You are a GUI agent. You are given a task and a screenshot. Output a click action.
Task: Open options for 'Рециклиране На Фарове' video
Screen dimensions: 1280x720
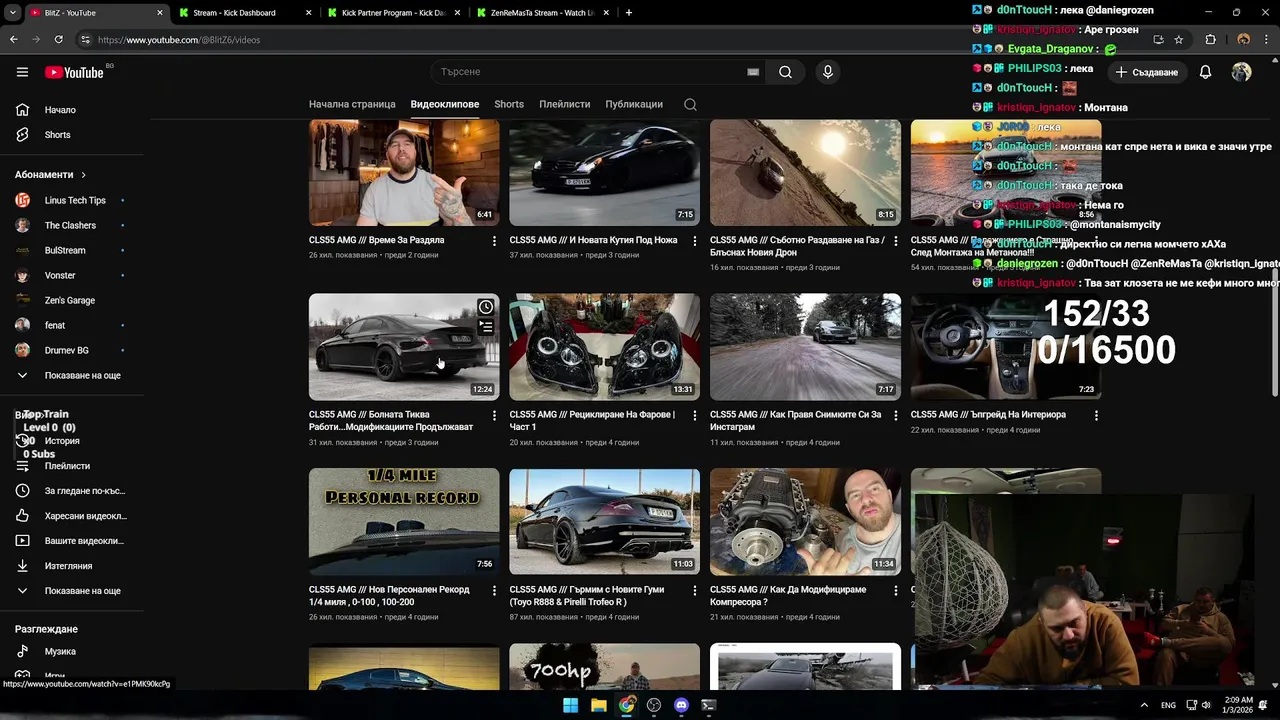coord(695,415)
